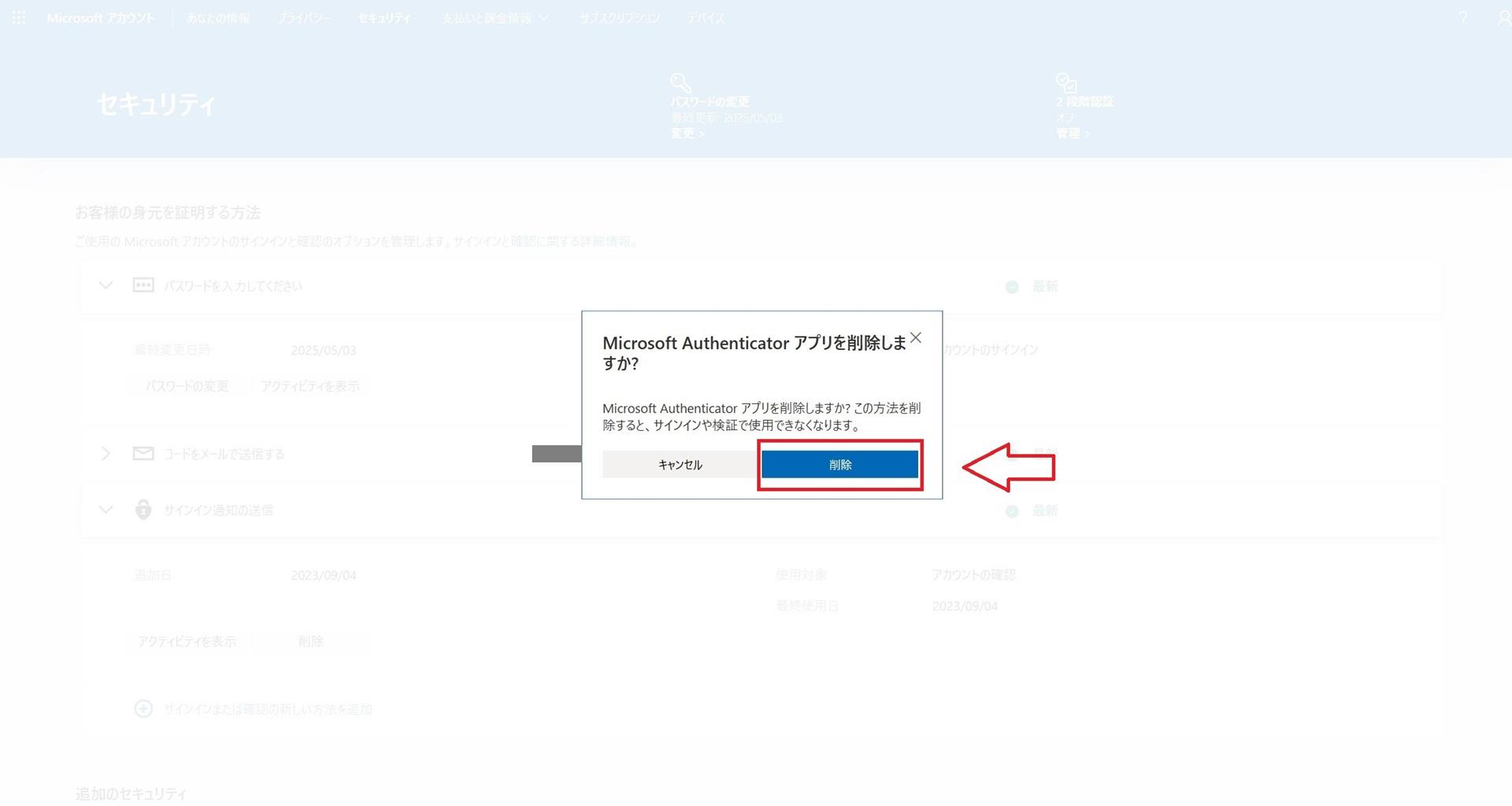Open the プライバシー page from top navigation
Viewport: 1512px width, 806px height.
point(304,17)
